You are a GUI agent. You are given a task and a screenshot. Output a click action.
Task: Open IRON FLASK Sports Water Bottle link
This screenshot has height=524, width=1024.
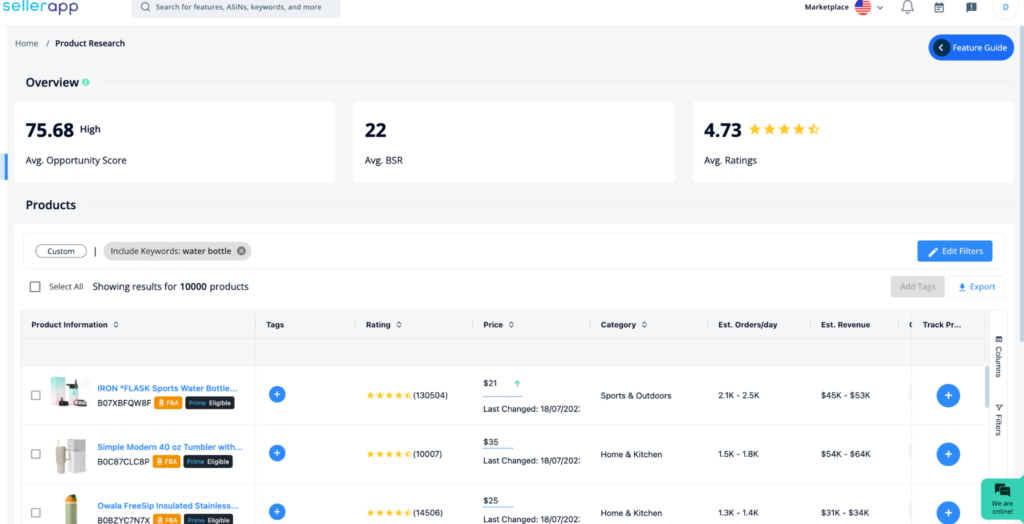pos(167,388)
